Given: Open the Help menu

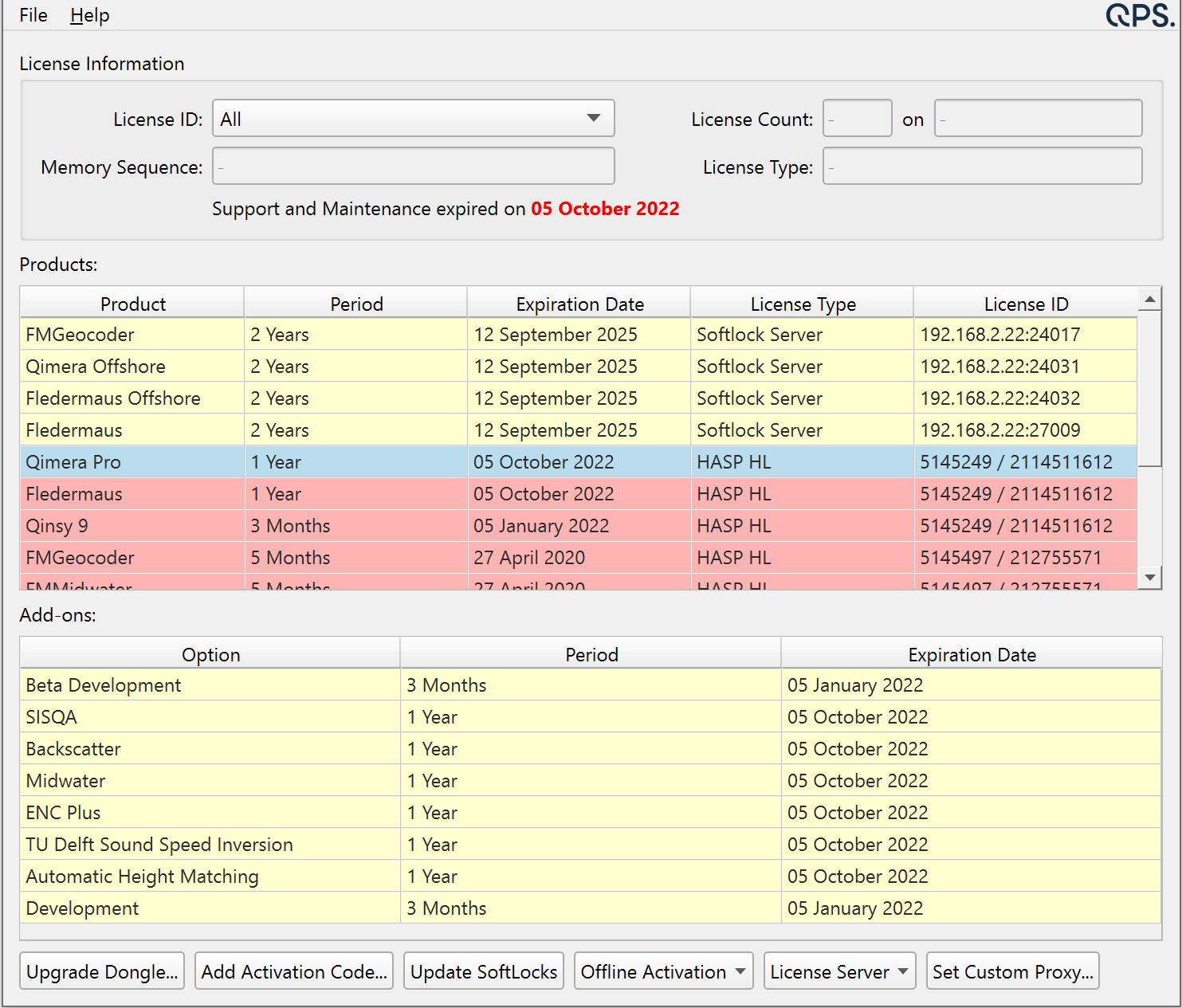Looking at the screenshot, I should coord(88,15).
